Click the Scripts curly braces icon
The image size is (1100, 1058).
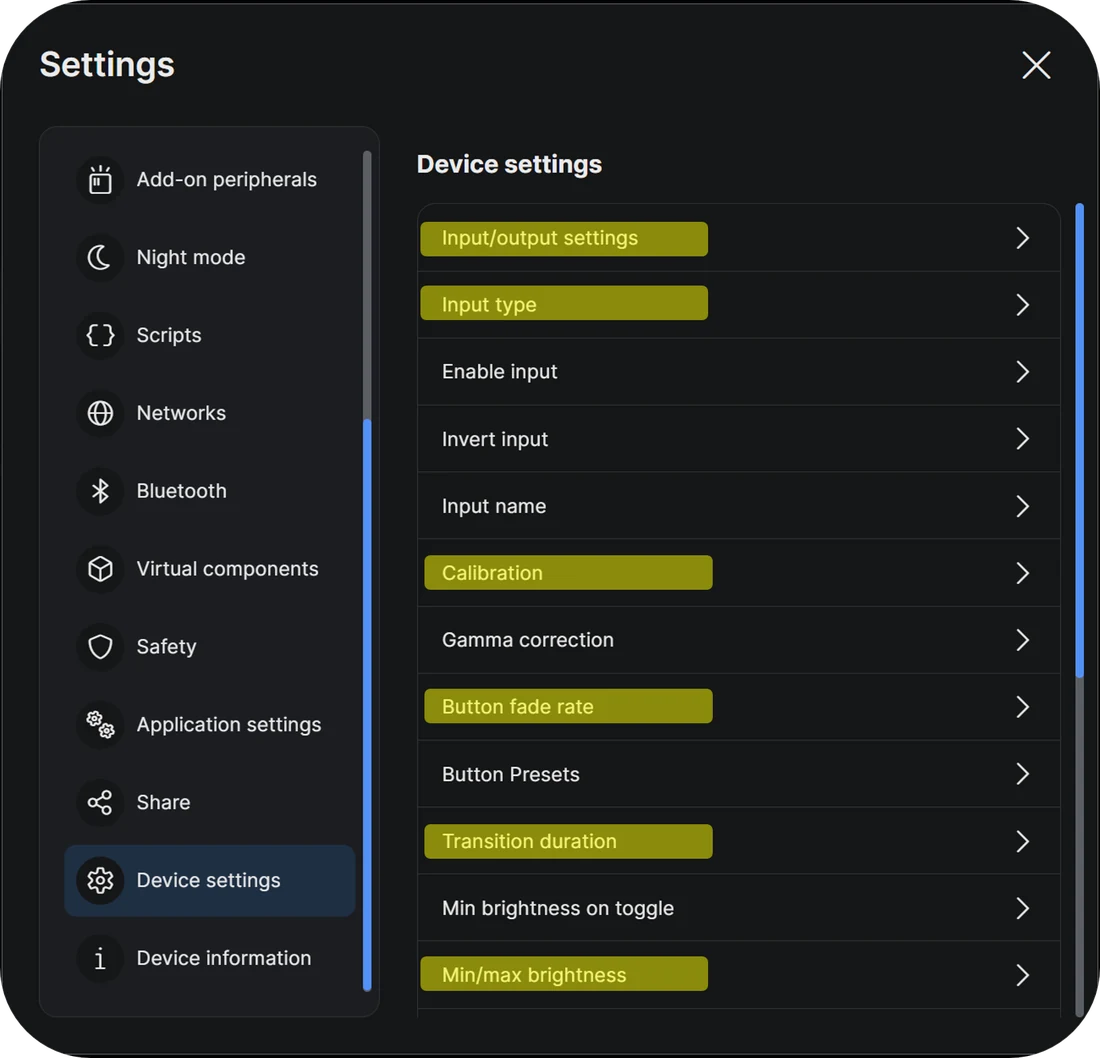point(100,335)
